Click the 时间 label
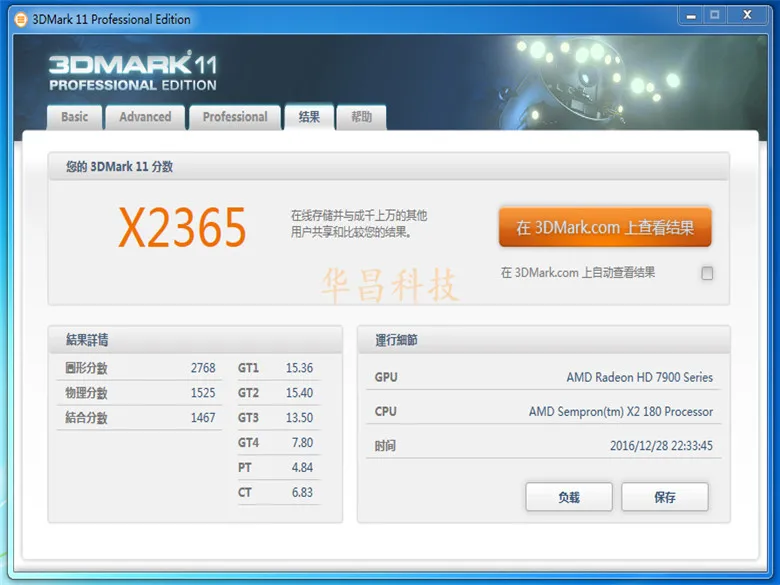The image size is (780, 585). point(385,446)
